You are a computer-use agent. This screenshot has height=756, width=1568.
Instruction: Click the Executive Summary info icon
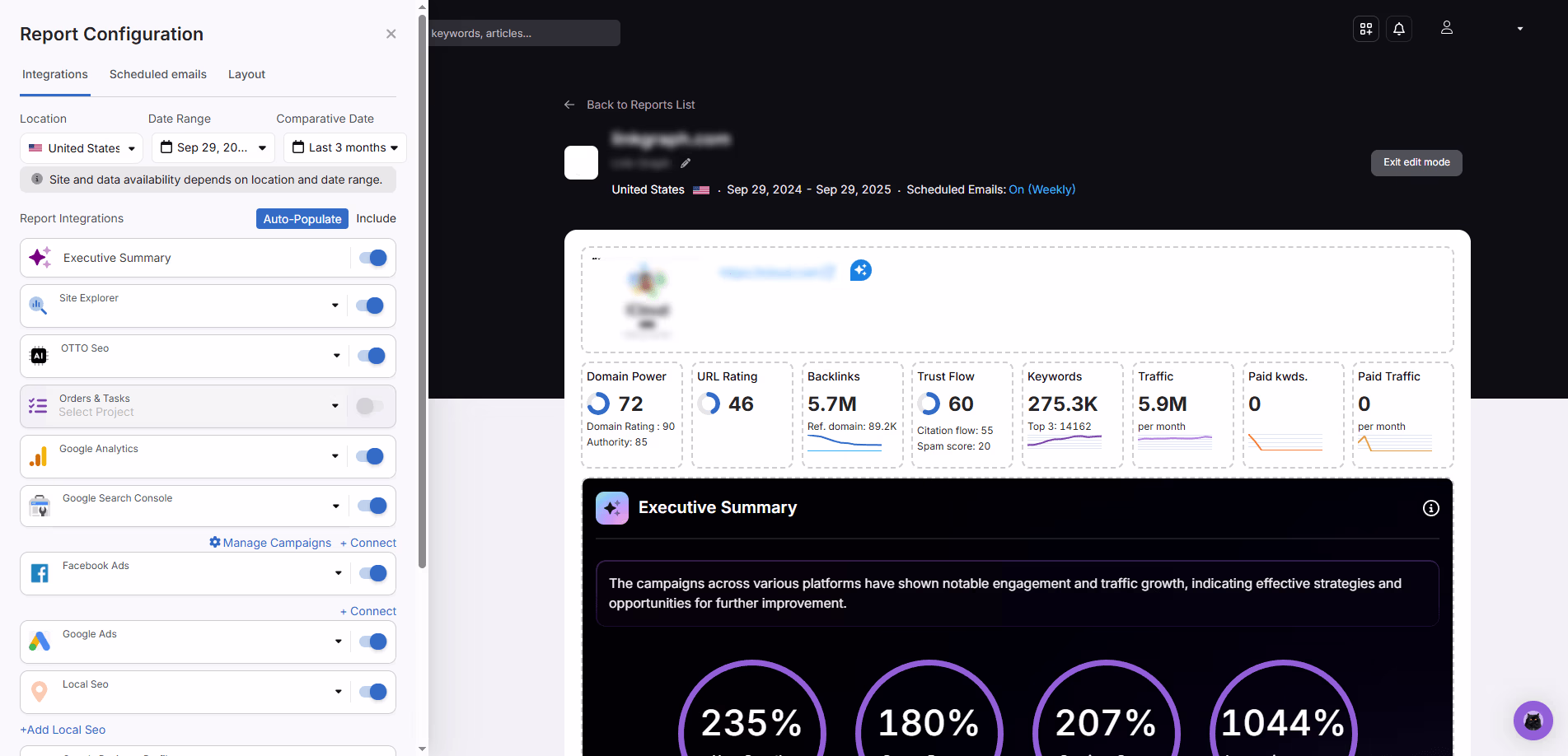click(x=1430, y=508)
